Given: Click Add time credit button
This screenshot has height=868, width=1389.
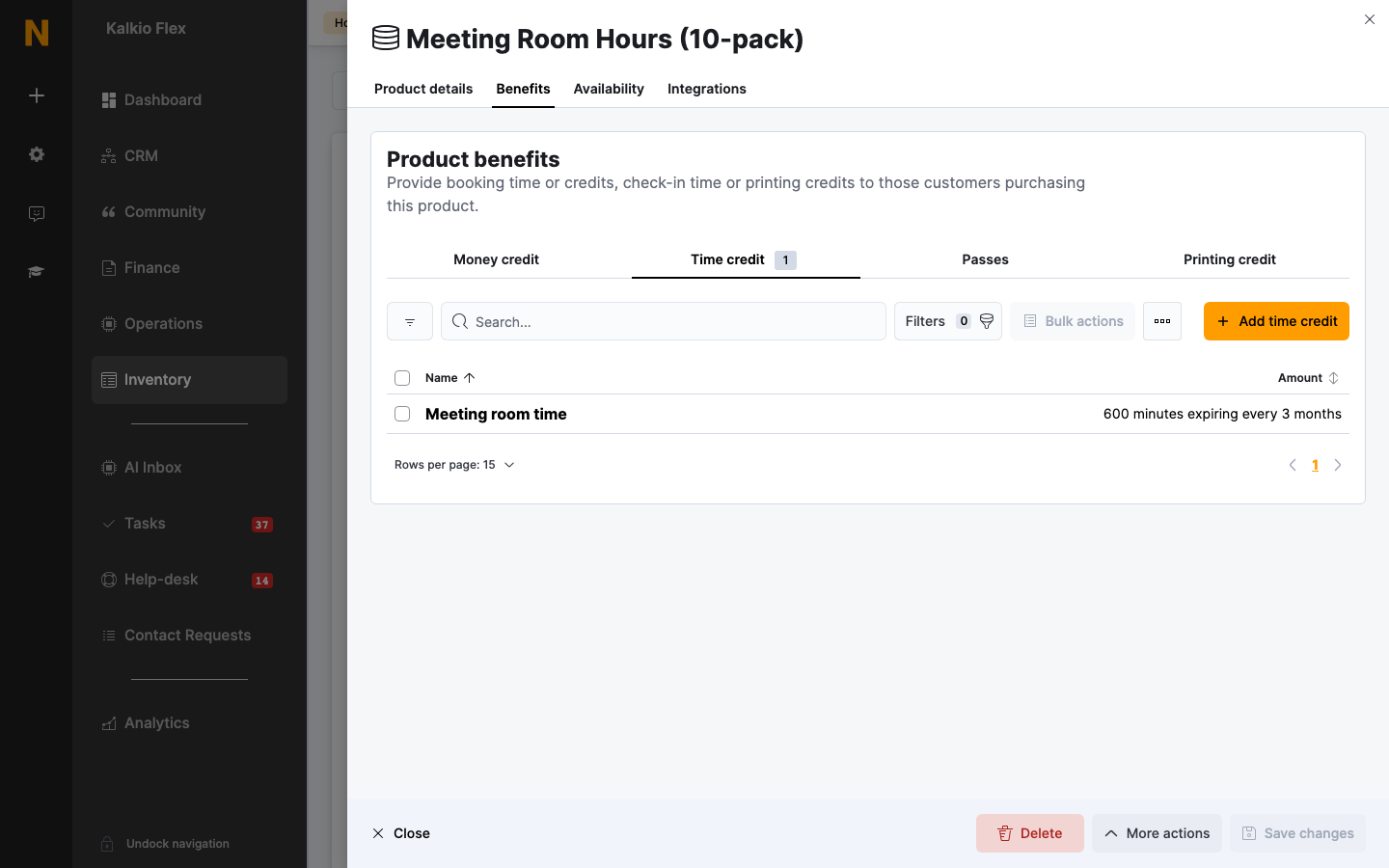Looking at the screenshot, I should point(1276,321).
